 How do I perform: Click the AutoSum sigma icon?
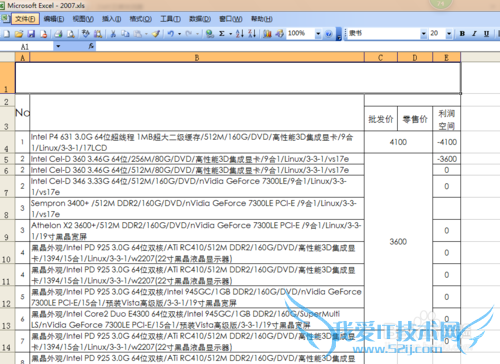(x=222, y=34)
